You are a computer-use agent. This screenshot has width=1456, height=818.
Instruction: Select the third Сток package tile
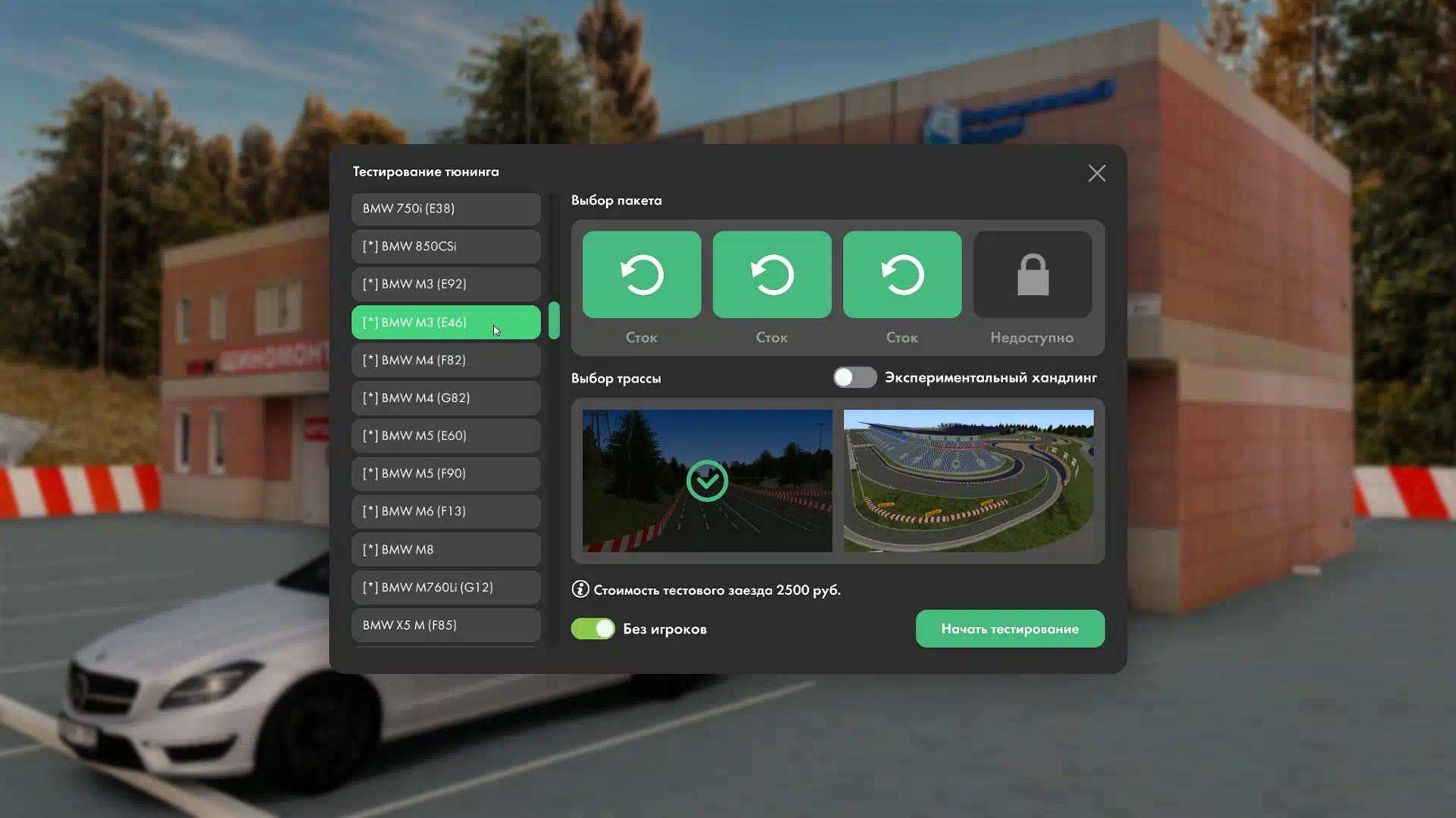click(x=902, y=274)
